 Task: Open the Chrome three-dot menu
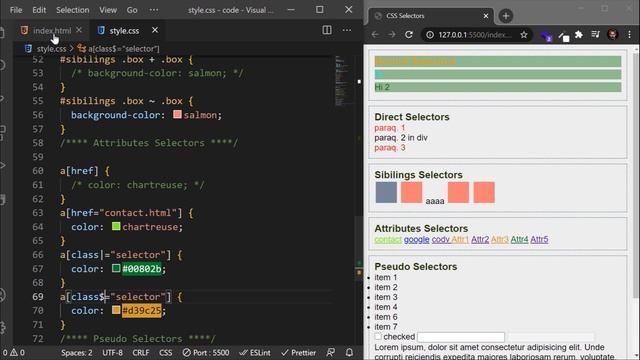tap(629, 35)
